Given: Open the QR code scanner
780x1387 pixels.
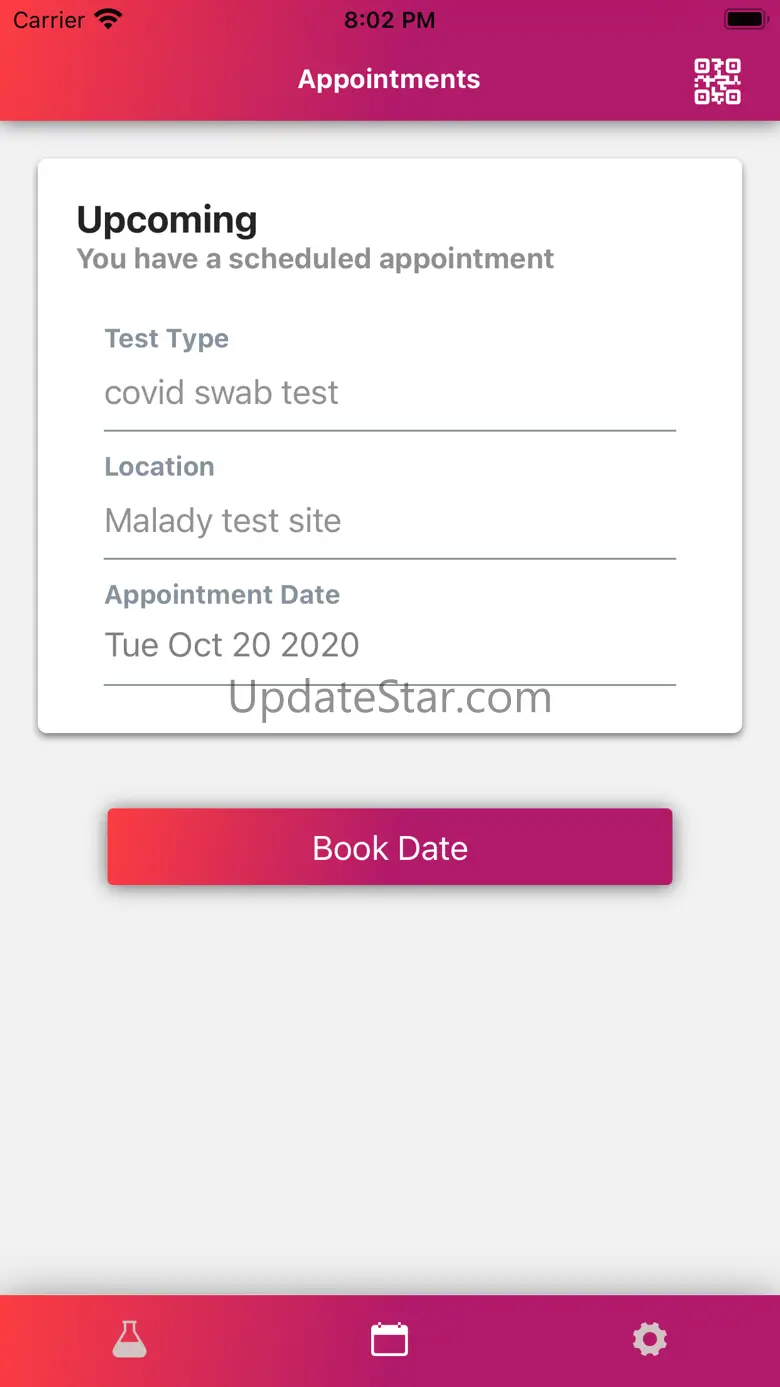Looking at the screenshot, I should (717, 81).
